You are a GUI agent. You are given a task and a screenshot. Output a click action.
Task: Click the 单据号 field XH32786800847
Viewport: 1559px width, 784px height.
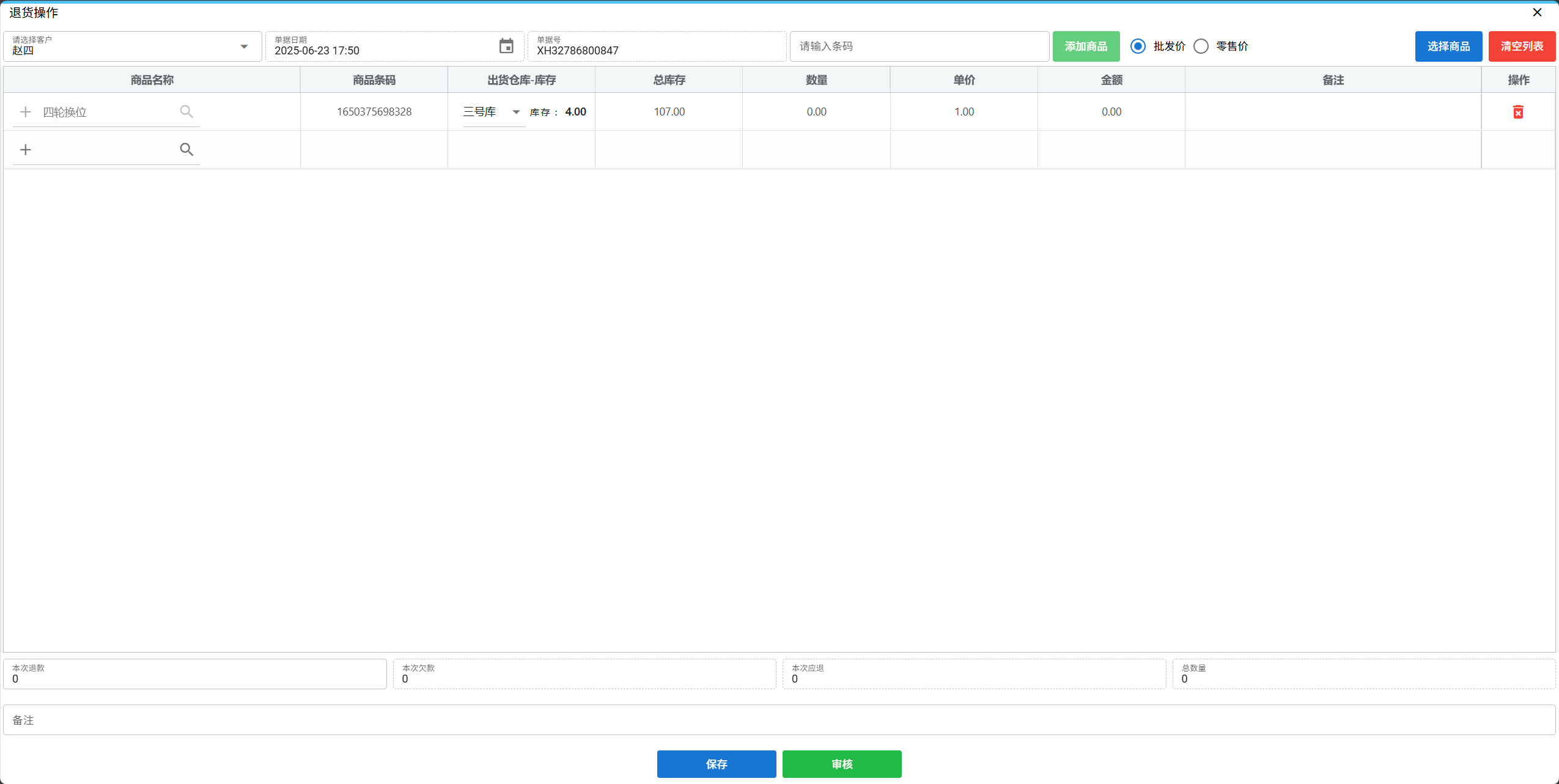click(x=657, y=46)
